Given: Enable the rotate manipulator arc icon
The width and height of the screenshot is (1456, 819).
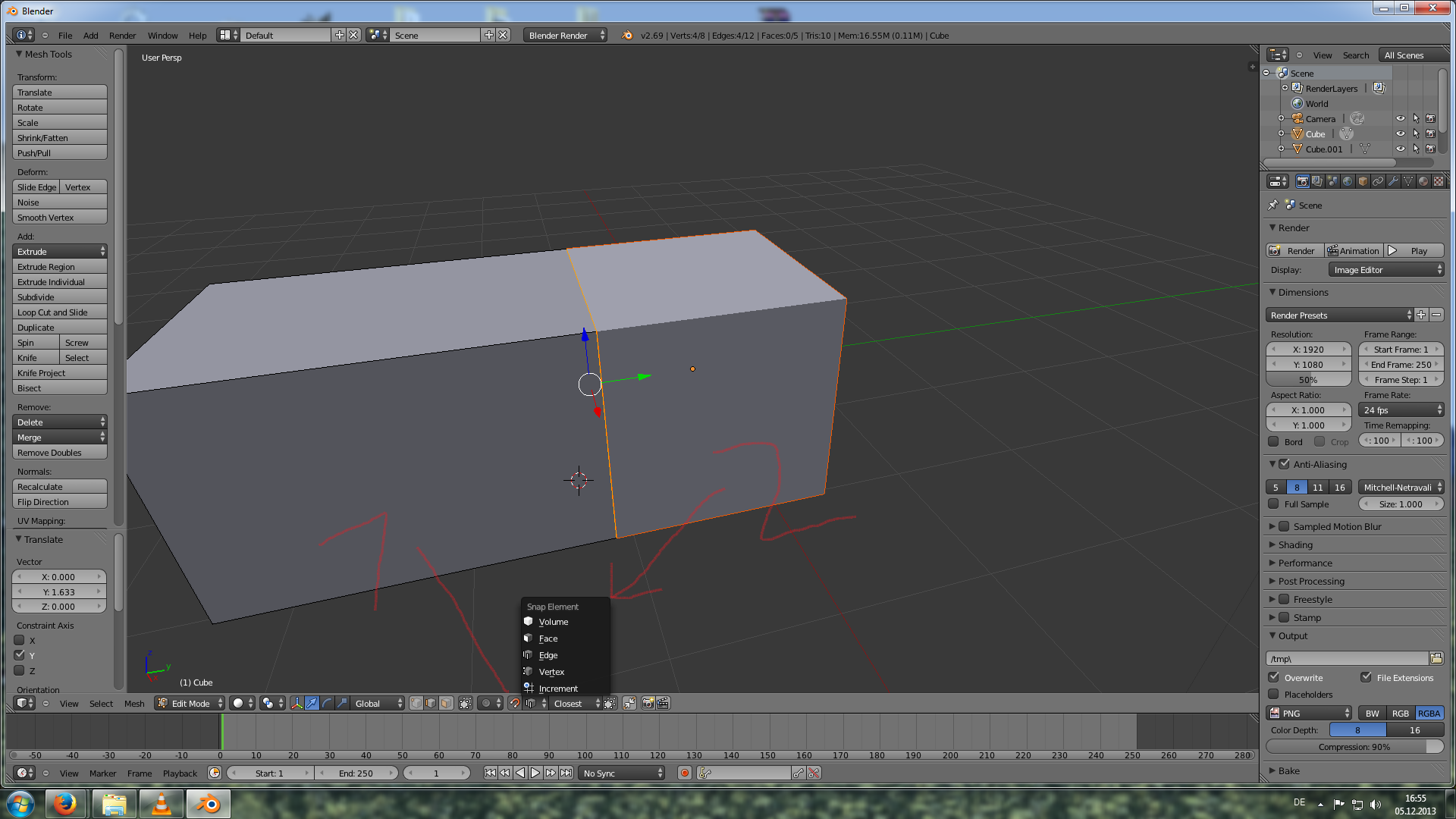Looking at the screenshot, I should coord(327,703).
